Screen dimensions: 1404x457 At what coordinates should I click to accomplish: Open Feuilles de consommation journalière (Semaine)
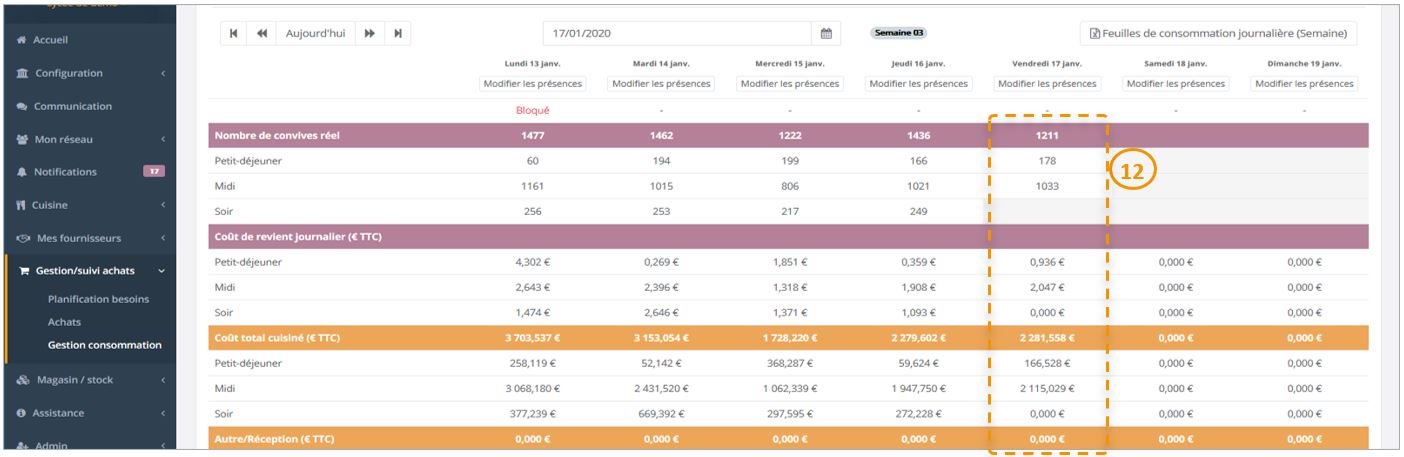[x=1218, y=33]
